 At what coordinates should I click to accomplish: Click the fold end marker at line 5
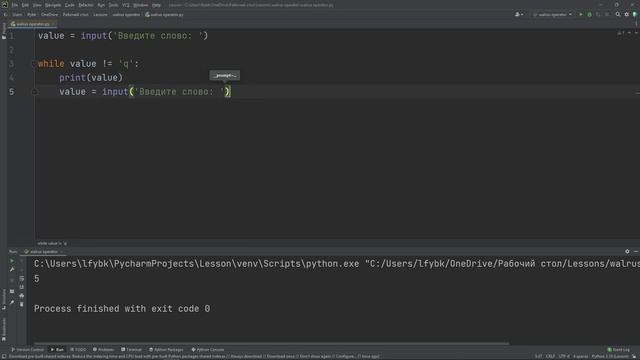pos(34,92)
